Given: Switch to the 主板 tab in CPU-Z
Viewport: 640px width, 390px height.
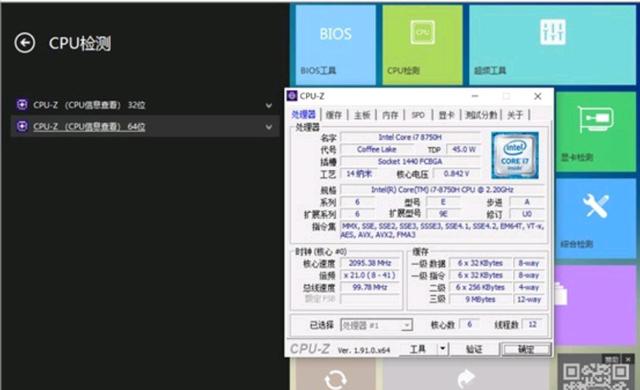Looking at the screenshot, I should [x=362, y=115].
